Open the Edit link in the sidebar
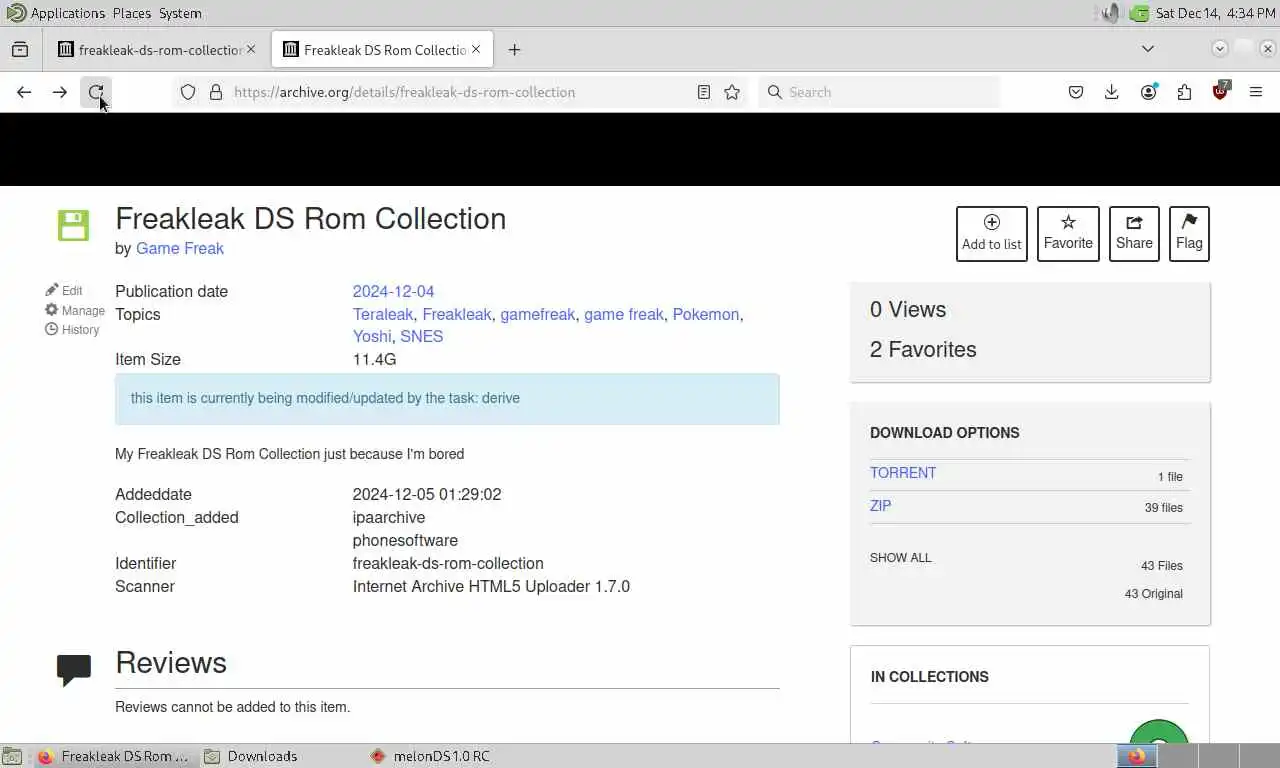Image resolution: width=1280 pixels, height=768 pixels. point(64,290)
